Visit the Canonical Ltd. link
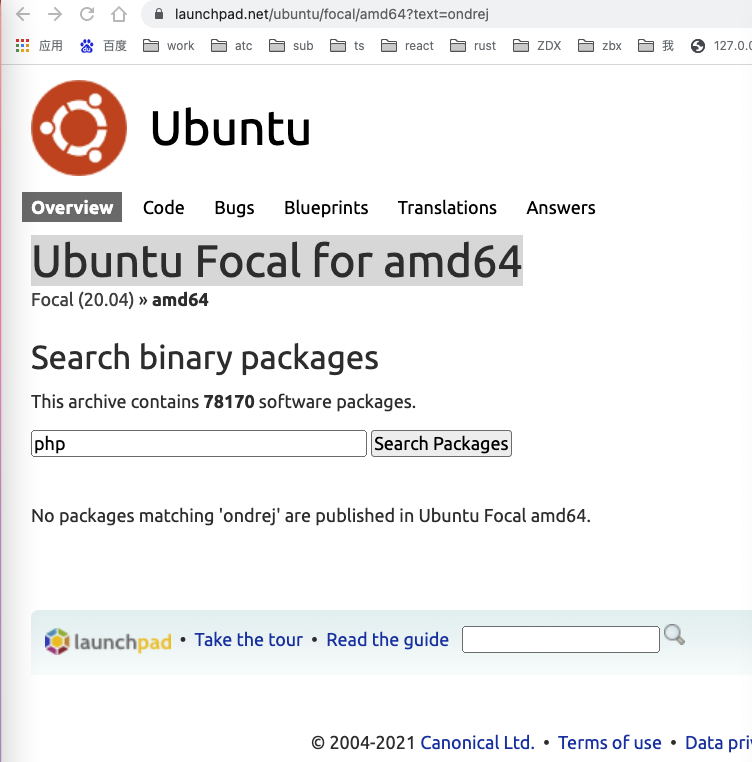Image resolution: width=752 pixels, height=762 pixels. coord(477,743)
